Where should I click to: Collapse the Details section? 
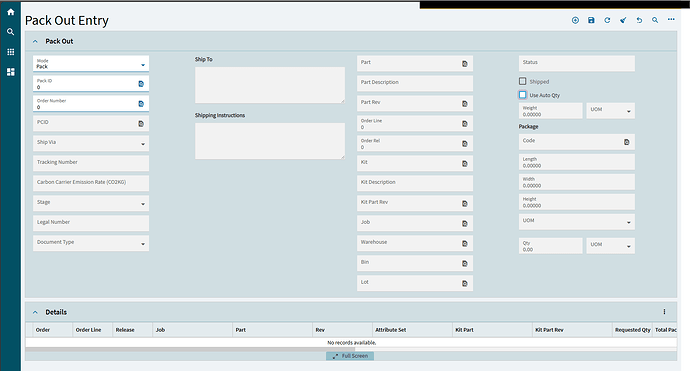coord(35,312)
